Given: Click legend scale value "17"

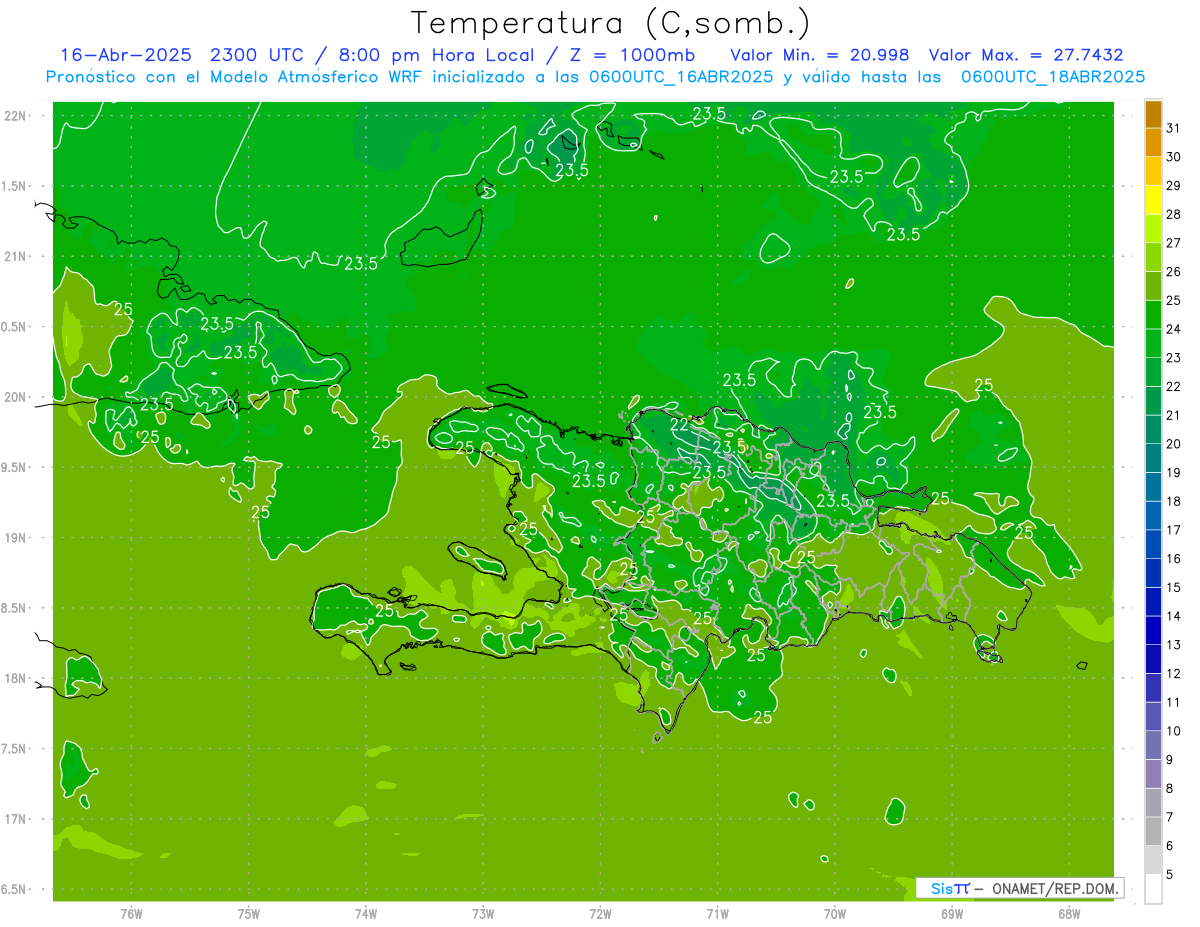Looking at the screenshot, I should [1174, 530].
